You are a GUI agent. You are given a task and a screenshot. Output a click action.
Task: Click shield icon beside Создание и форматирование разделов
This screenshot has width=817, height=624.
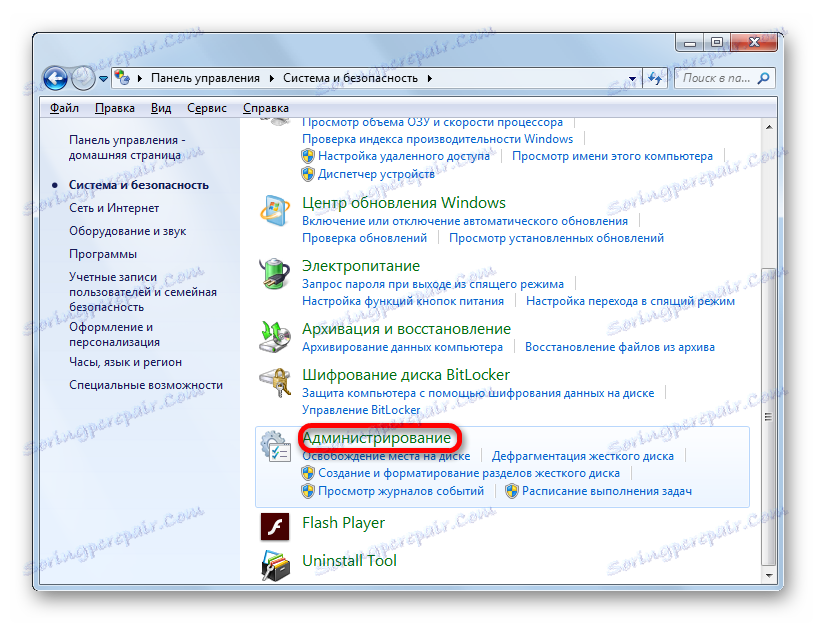click(x=308, y=473)
